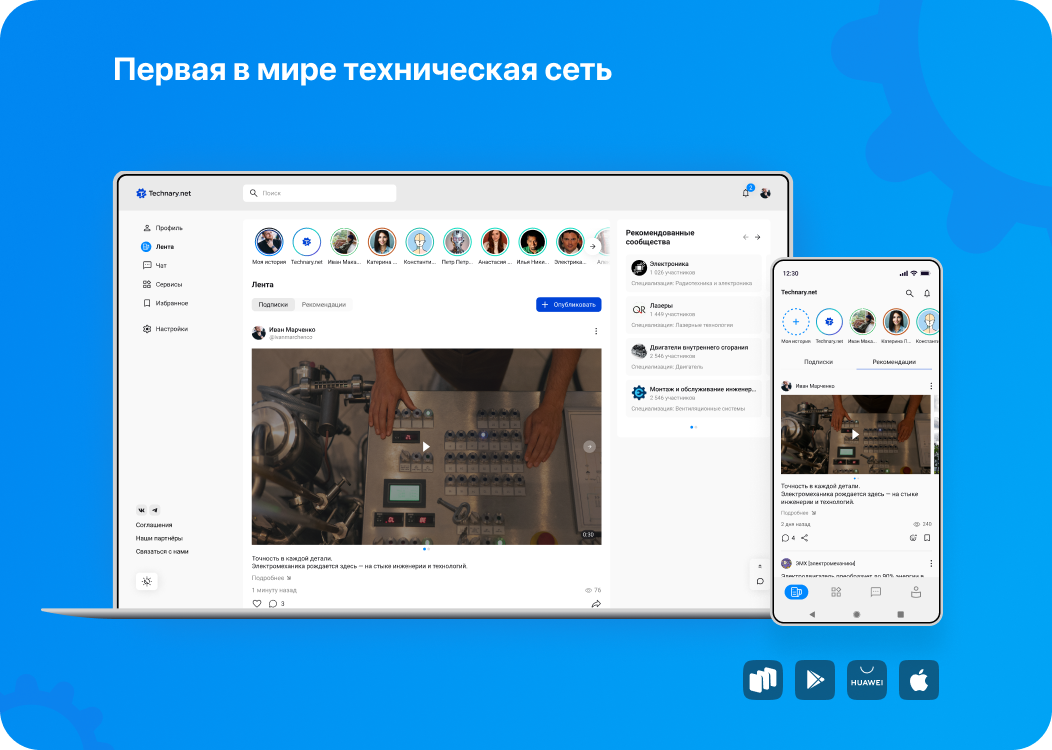
Task: Open notifications bell in desktop header
Action: click(745, 193)
